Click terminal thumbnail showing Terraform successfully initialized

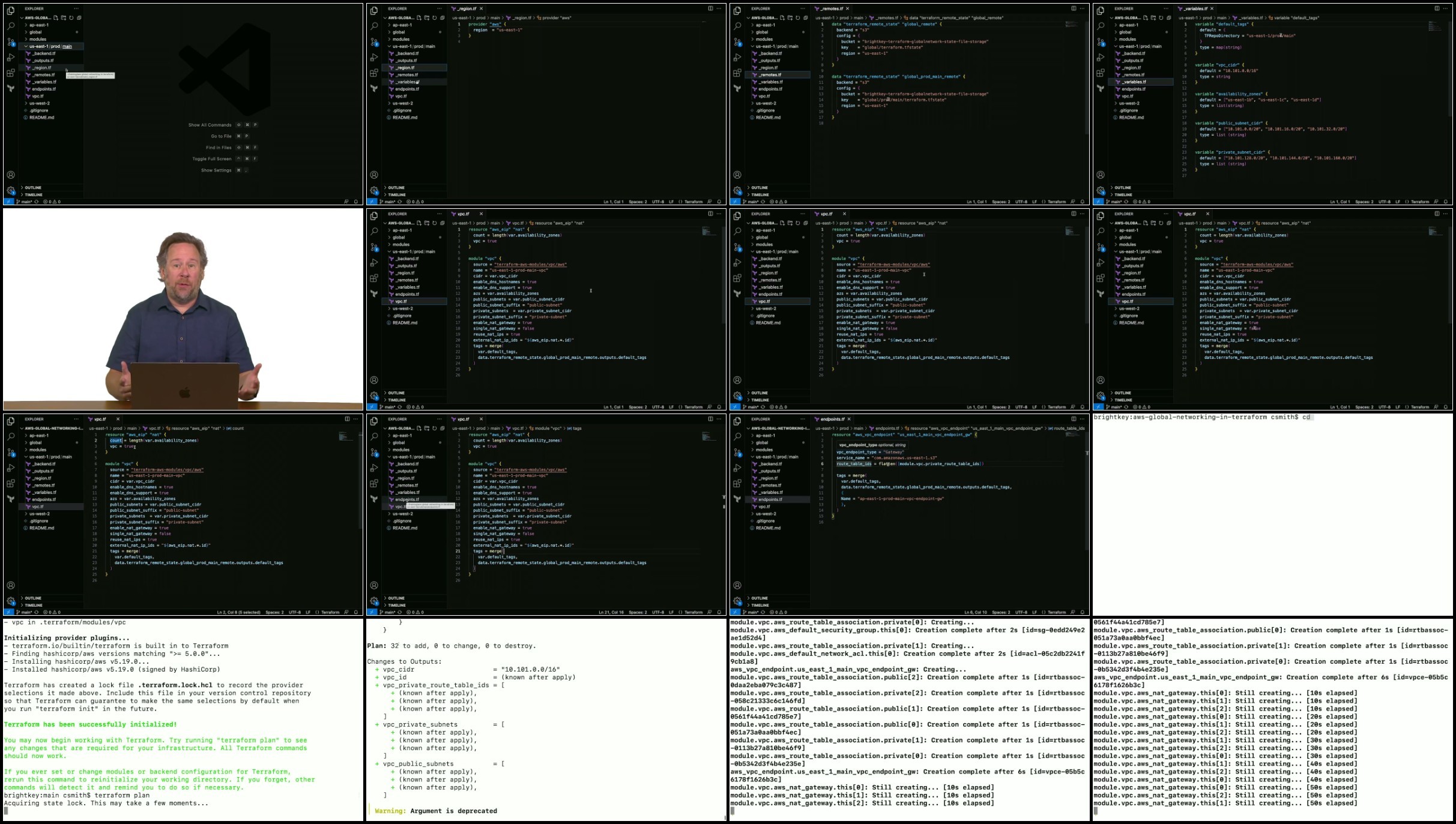(183, 719)
